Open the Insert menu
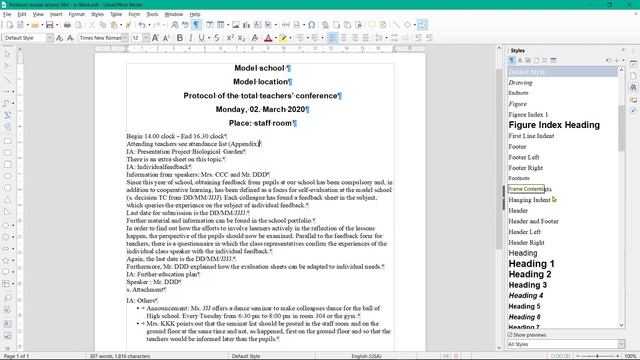This screenshot has height=360, width=640. coord(56,14)
